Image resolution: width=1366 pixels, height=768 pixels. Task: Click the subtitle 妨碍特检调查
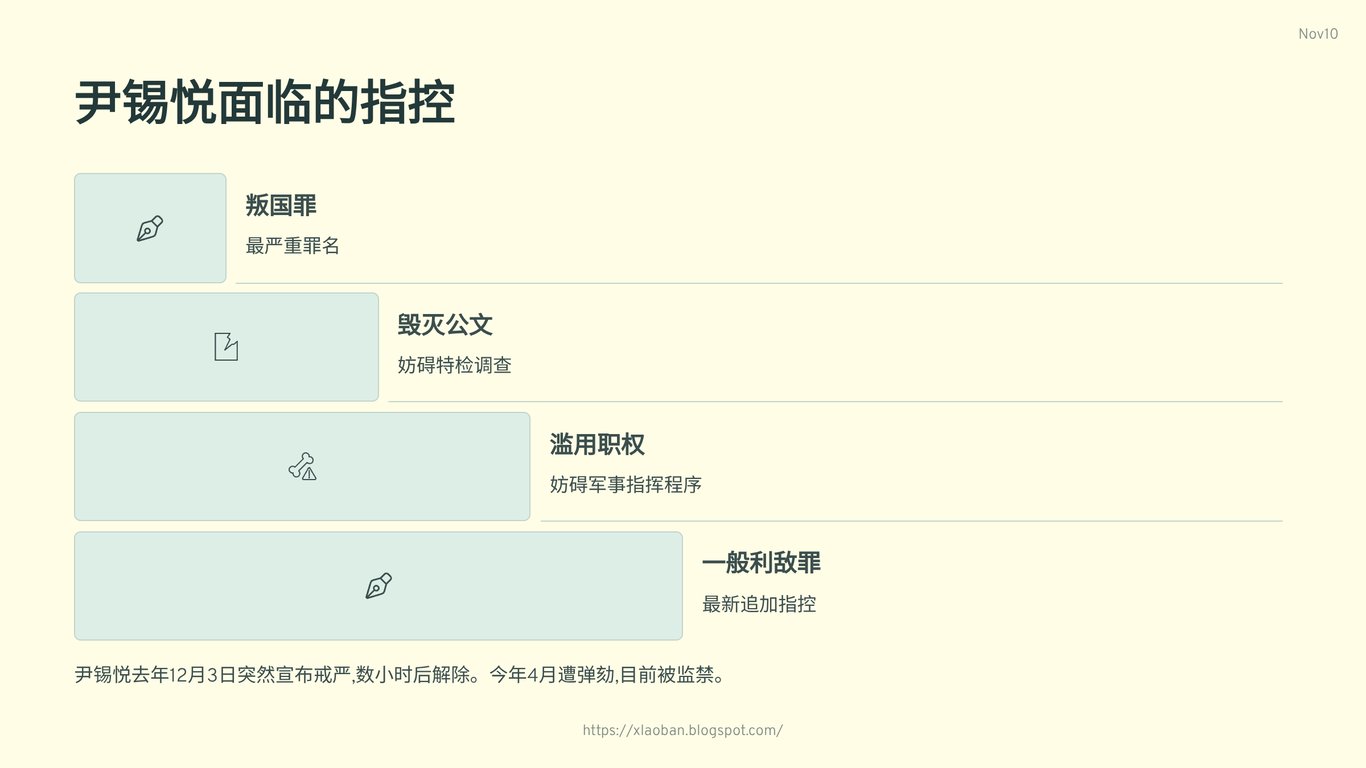455,365
